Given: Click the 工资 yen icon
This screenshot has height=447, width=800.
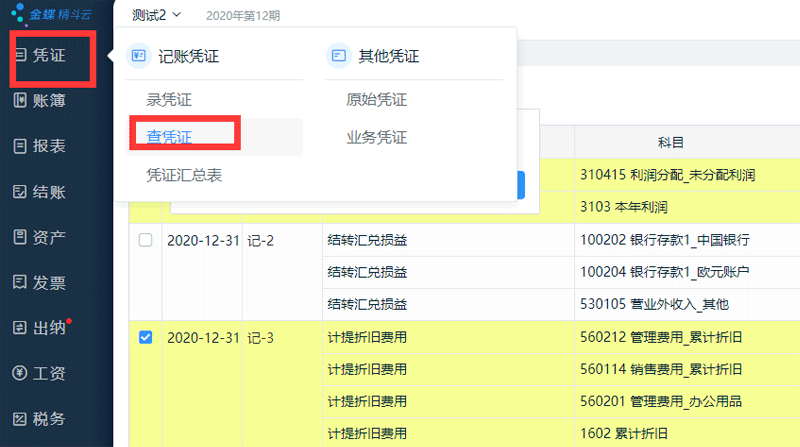Looking at the screenshot, I should (x=20, y=373).
